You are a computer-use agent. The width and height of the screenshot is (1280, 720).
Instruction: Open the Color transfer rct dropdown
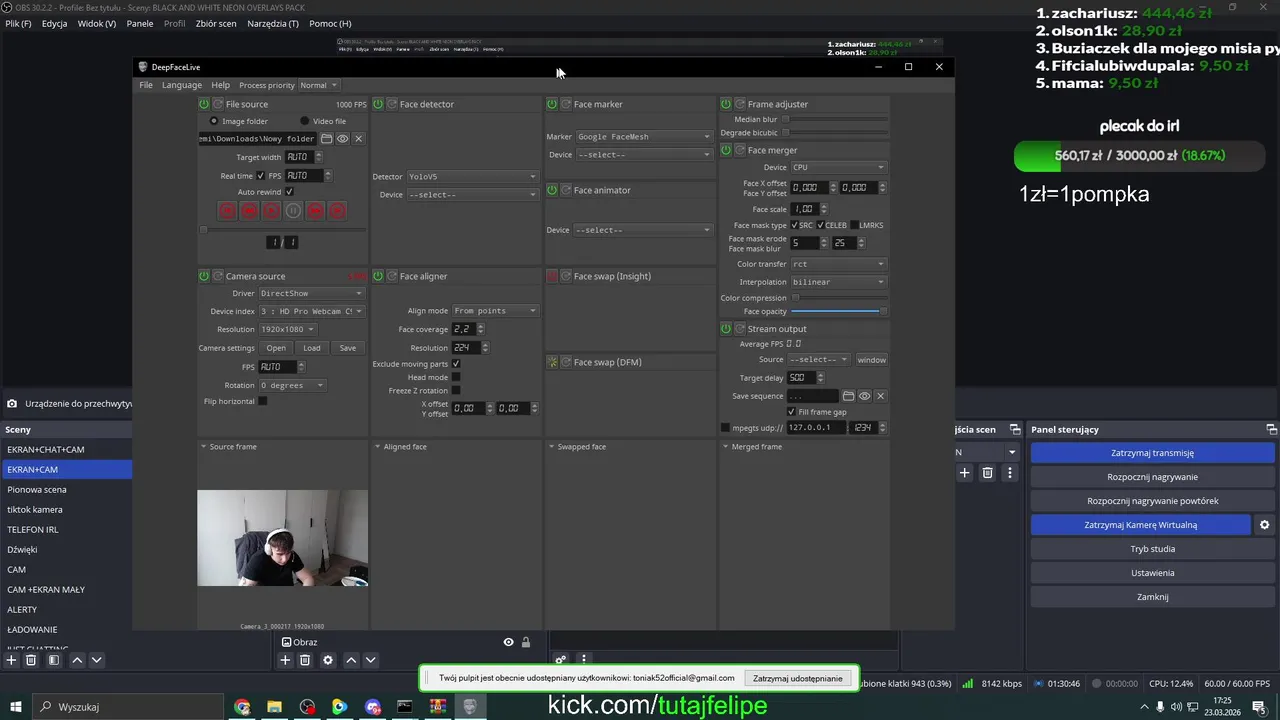coord(838,264)
